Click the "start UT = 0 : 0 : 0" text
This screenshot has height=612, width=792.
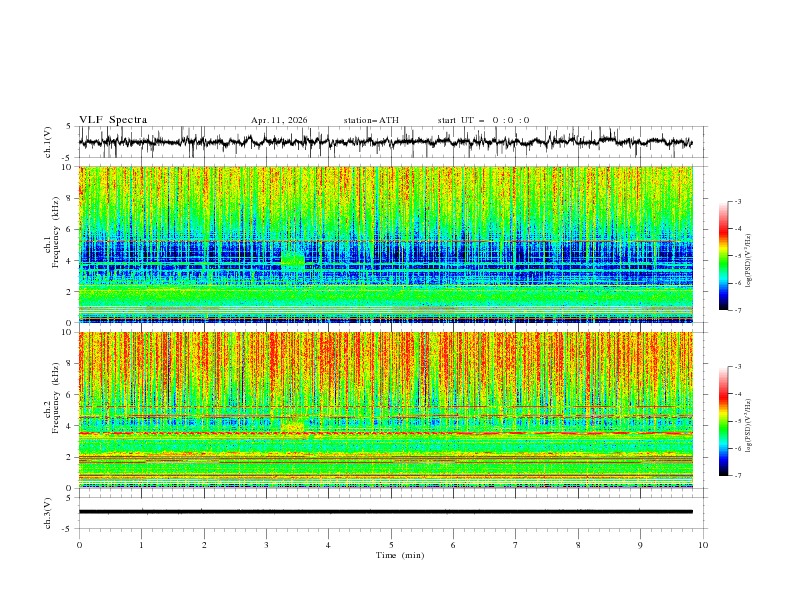click(x=483, y=120)
